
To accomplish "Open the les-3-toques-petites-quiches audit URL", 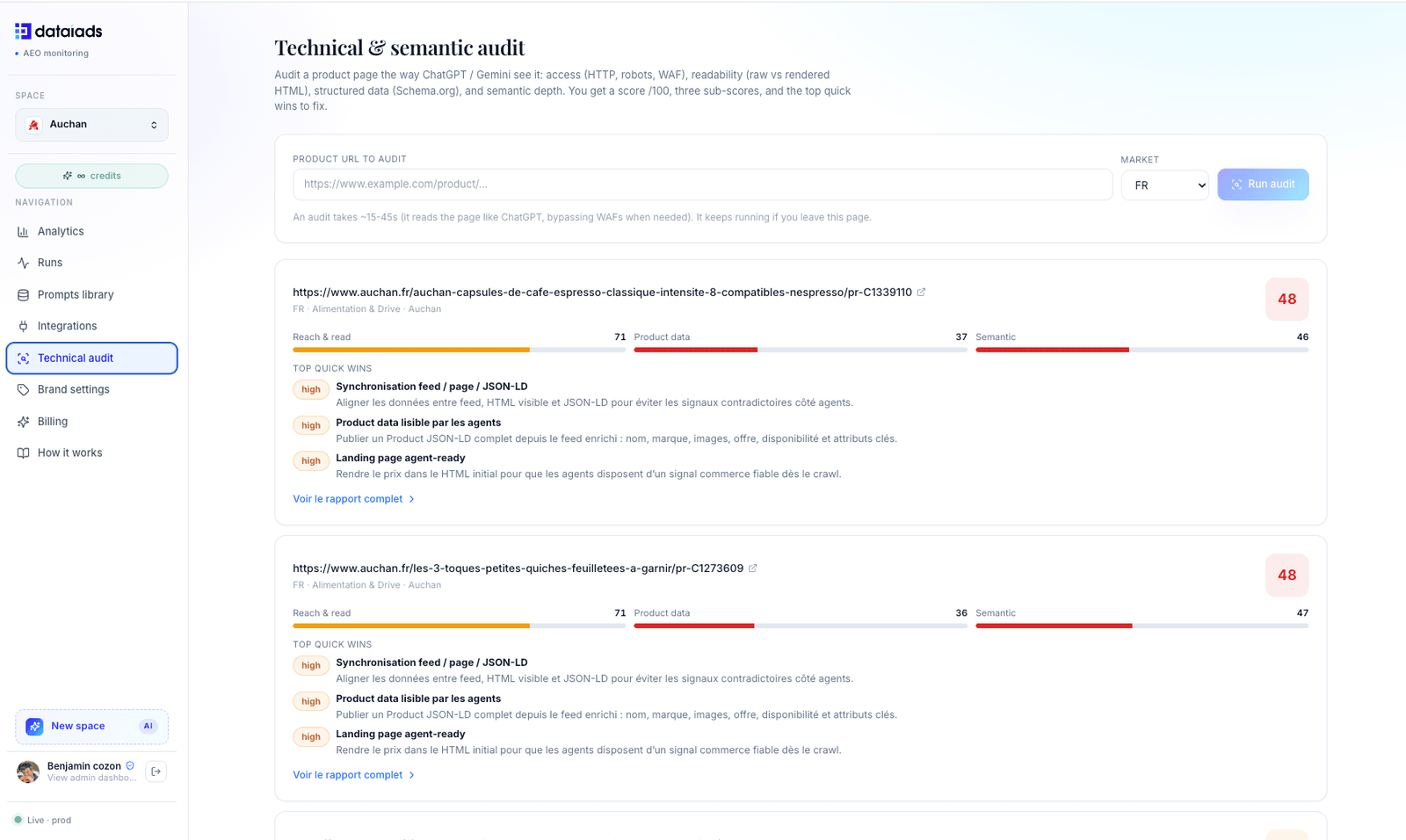I will (518, 568).
